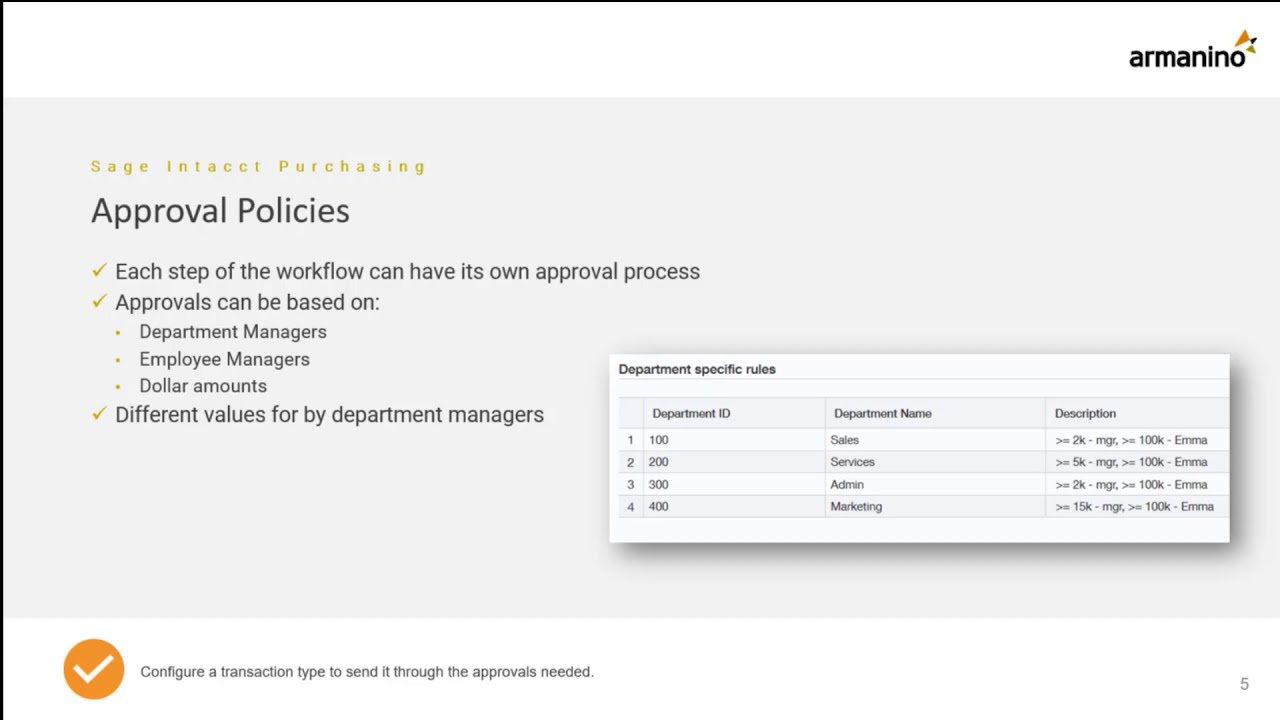Click row number 4 in the table
Image resolution: width=1280 pixels, height=720 pixels.
(x=630, y=506)
